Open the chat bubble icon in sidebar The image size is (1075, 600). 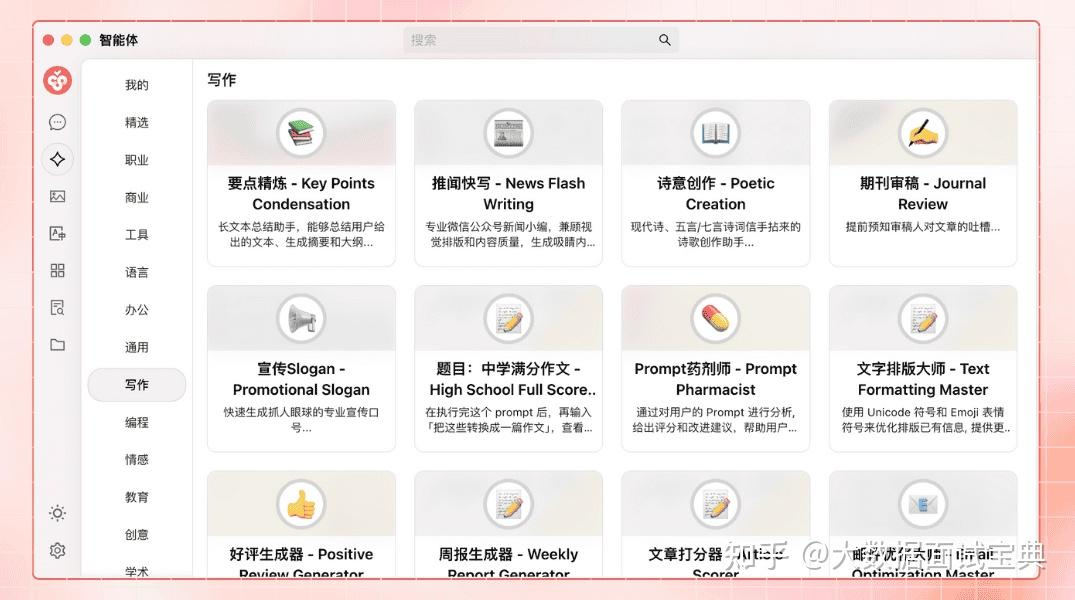[x=58, y=122]
